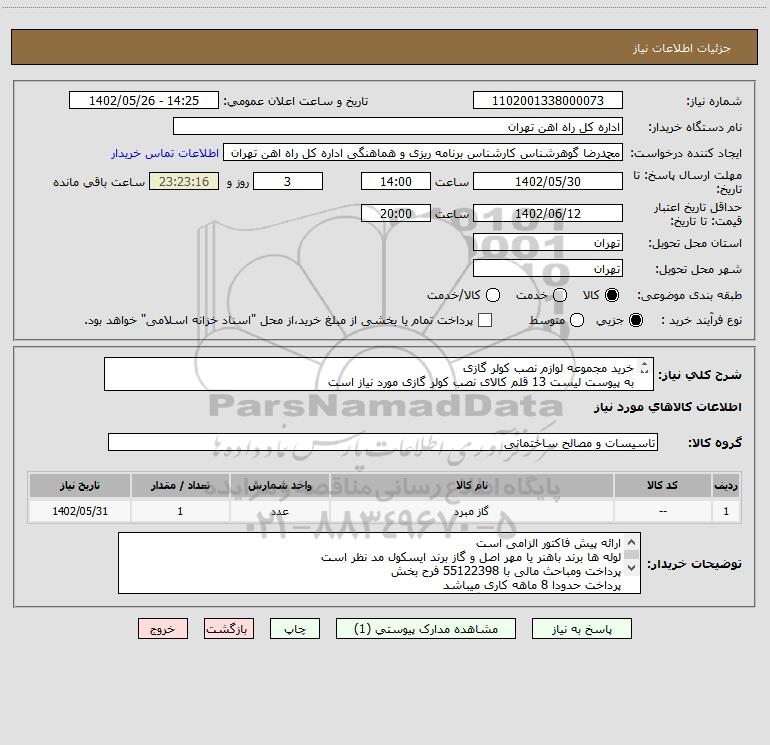Image resolution: width=770 pixels, height=745 pixels.
Task: Click the اطلاعات کالاهای مورد نیاز section heading
Action: pos(667,407)
